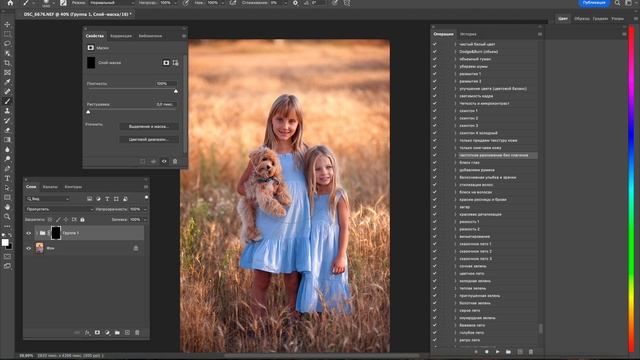640x360 pixels.
Task: Hide the Группа 1 layer
Action: click(x=29, y=233)
